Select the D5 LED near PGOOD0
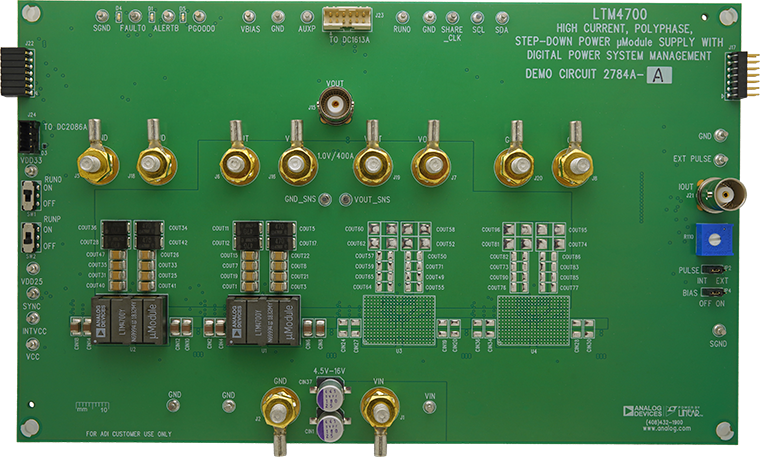Image resolution: width=760 pixels, height=457 pixels. (182, 17)
